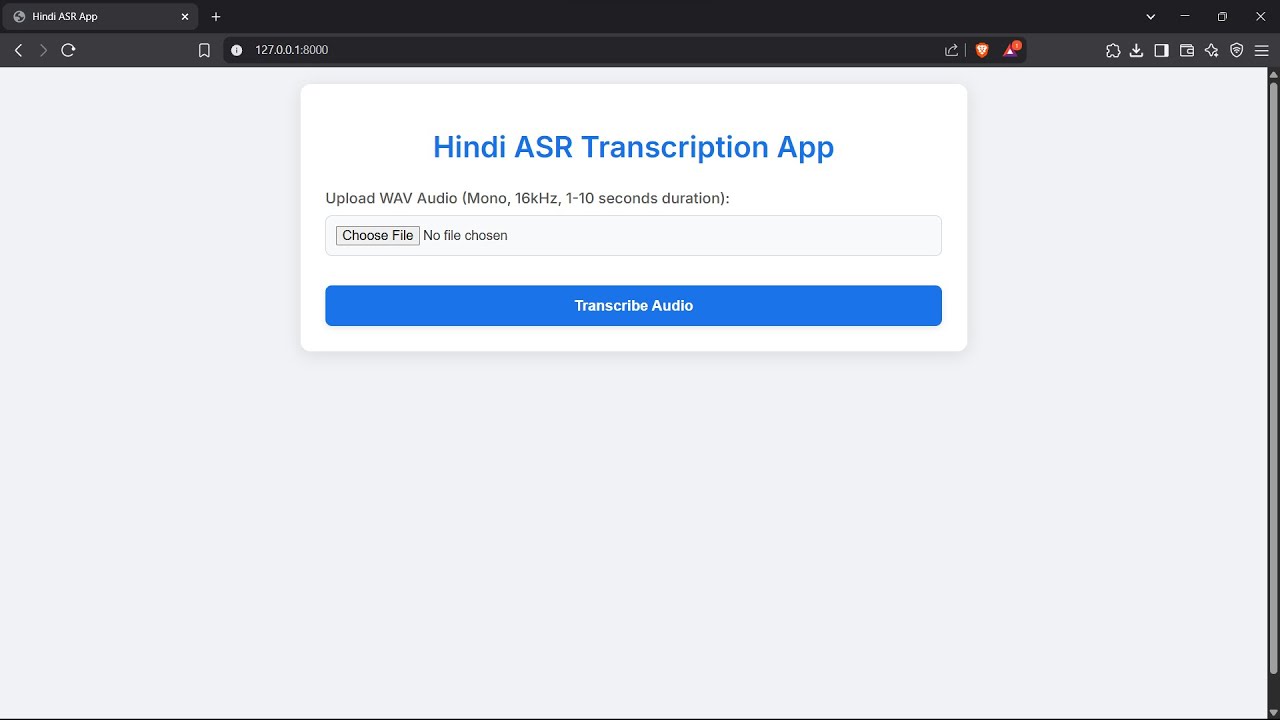The image size is (1280, 720).
Task: Restore down the browser window
Action: pos(1222,17)
